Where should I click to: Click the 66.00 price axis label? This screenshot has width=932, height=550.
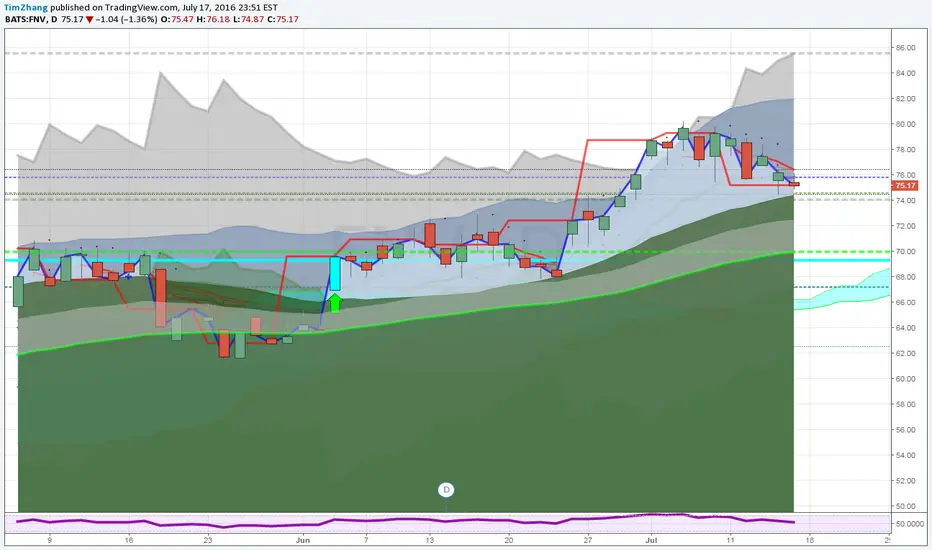[905, 302]
